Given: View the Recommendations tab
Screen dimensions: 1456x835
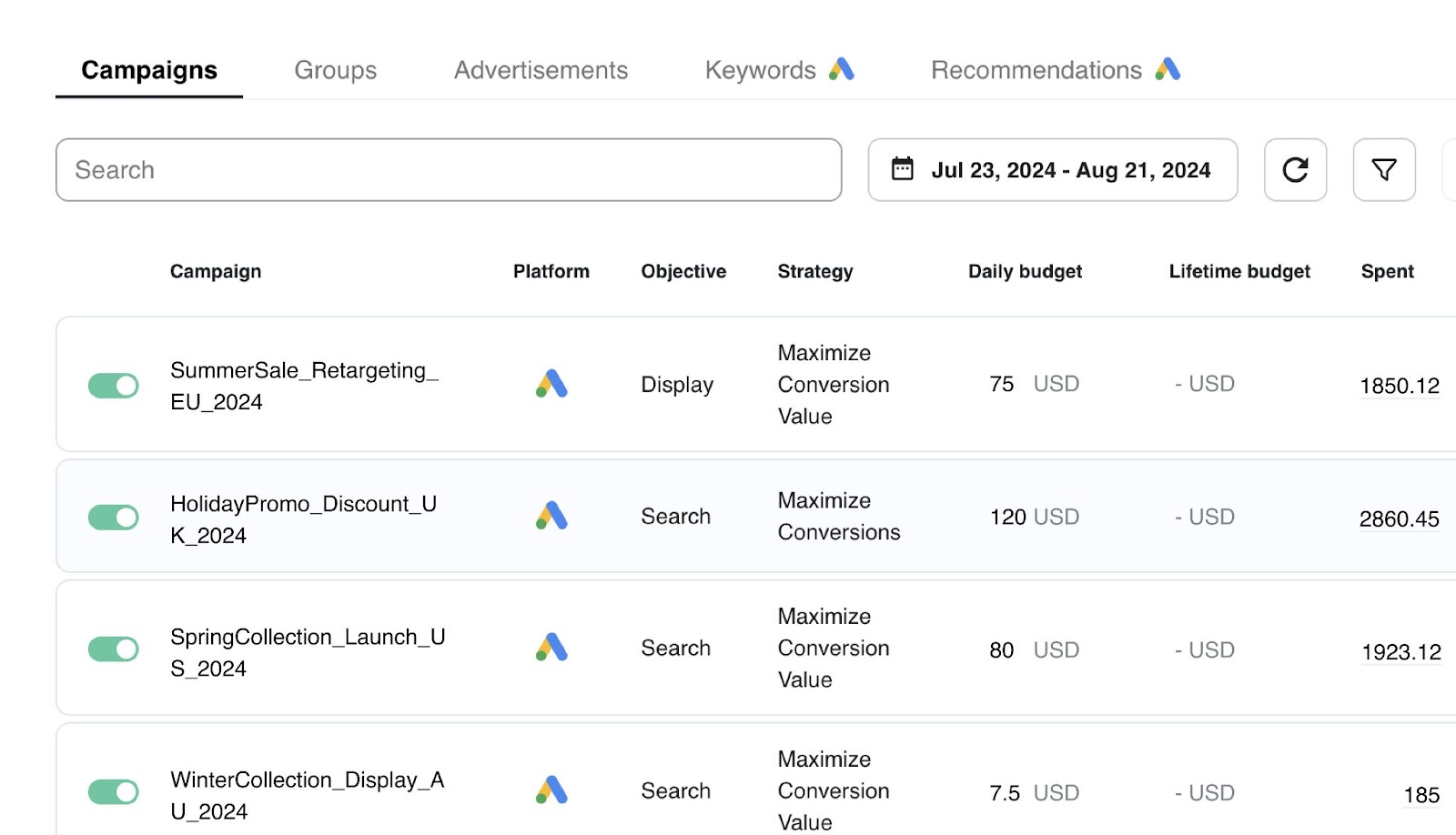Looking at the screenshot, I should (1036, 70).
